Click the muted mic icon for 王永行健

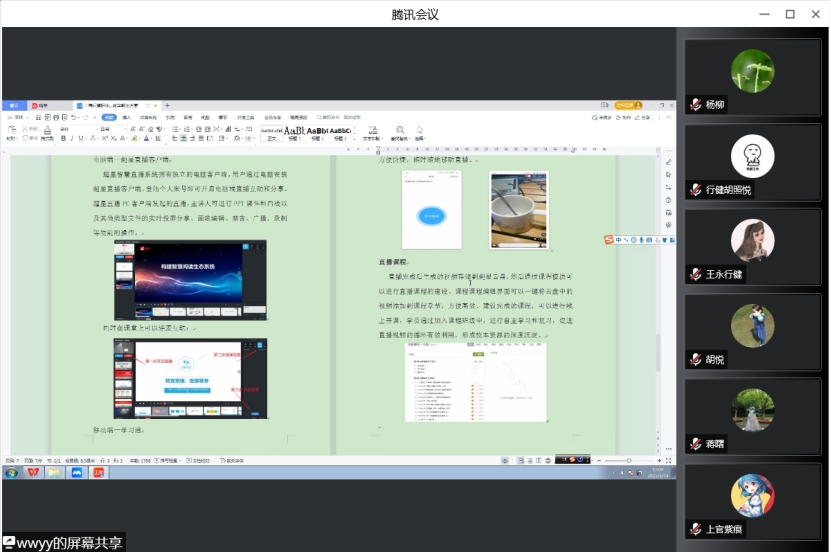[x=695, y=274]
